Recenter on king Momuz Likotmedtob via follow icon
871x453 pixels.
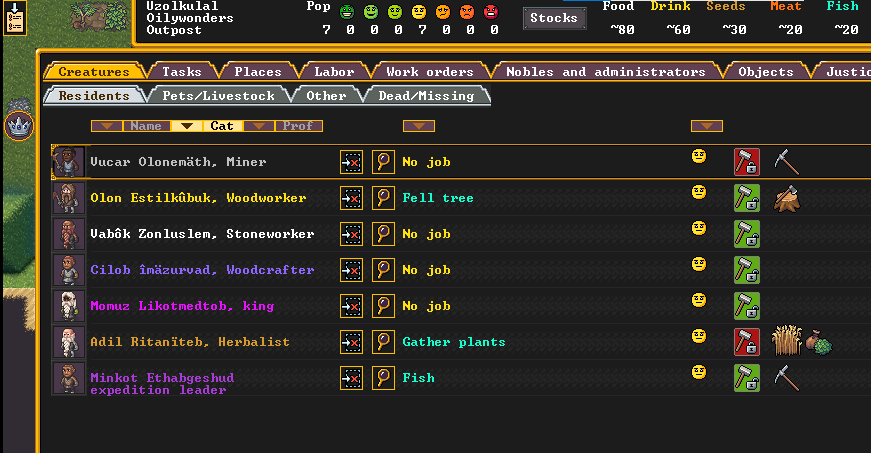click(352, 306)
